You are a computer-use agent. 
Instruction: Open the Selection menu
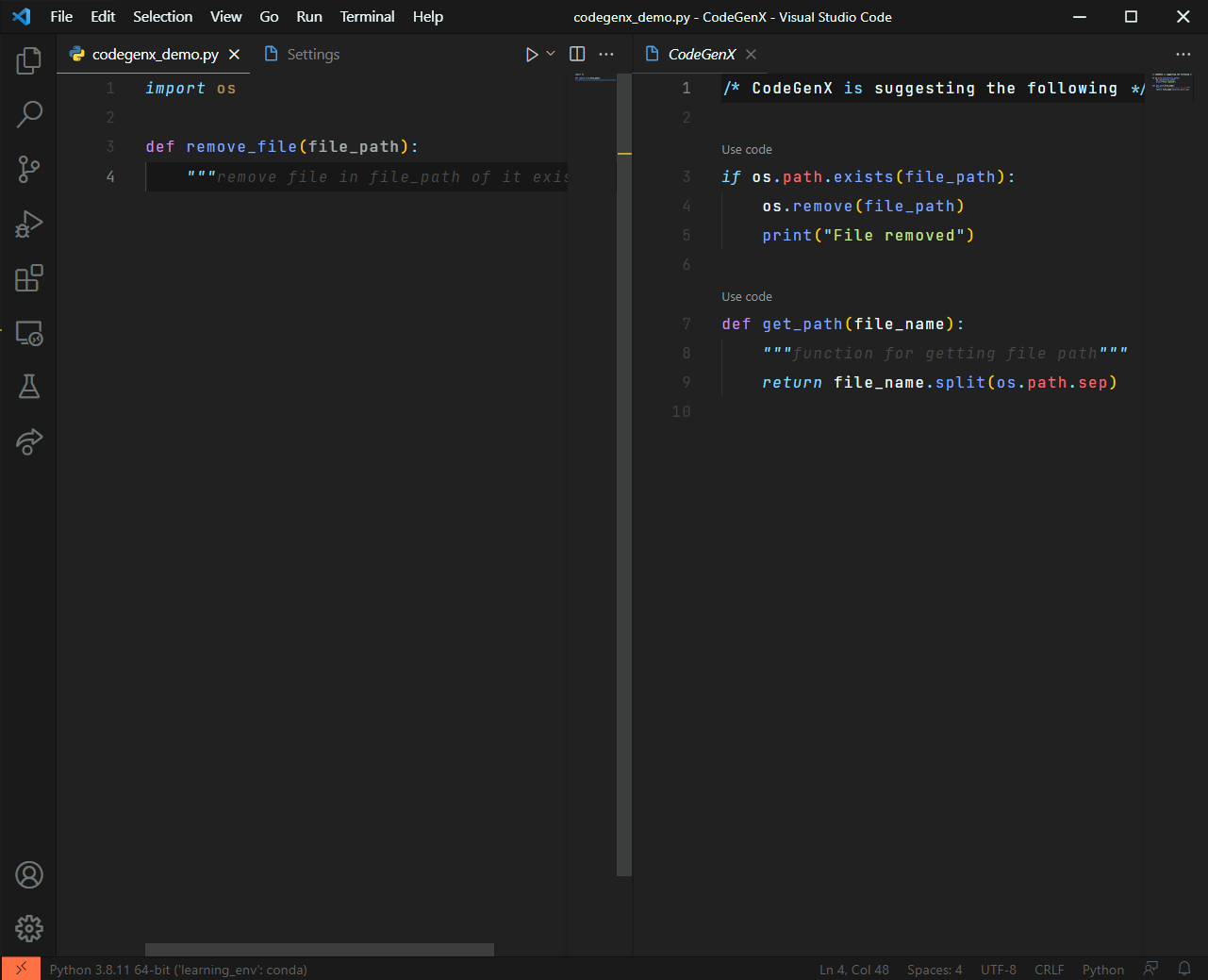pos(162,17)
